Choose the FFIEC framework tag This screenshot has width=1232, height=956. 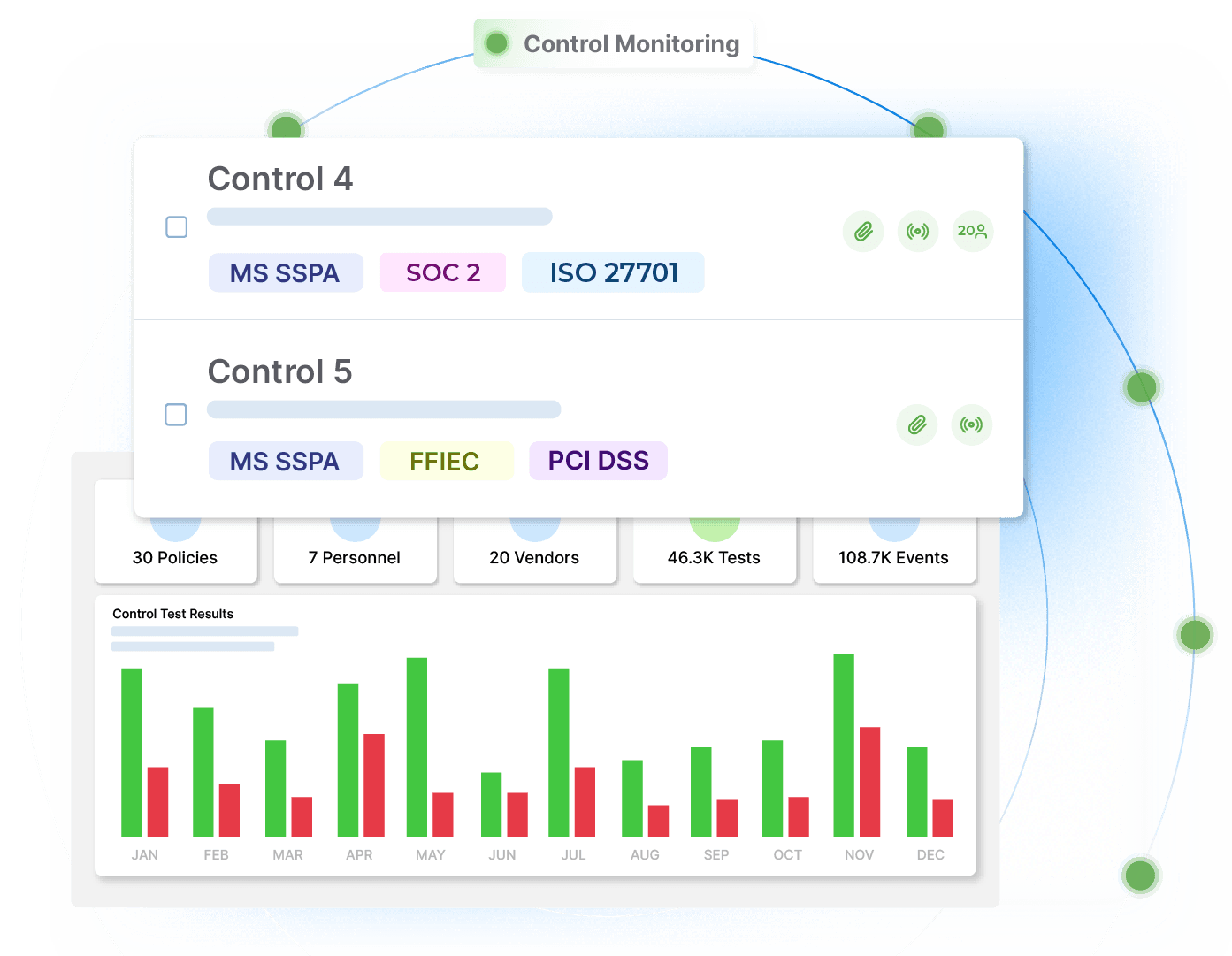click(x=446, y=462)
